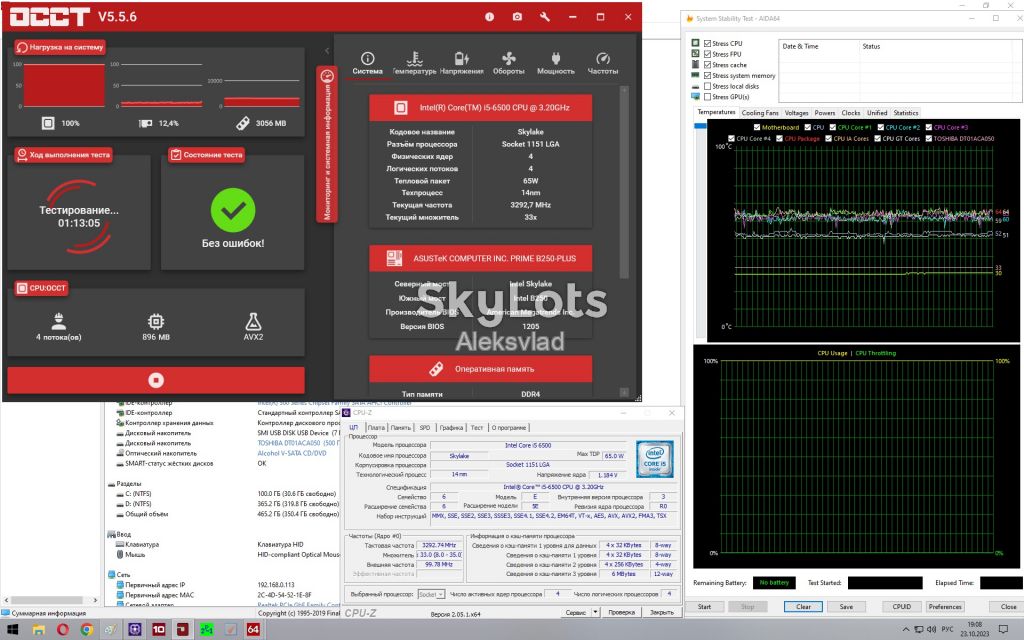Open the CPU-Z Память tab
The height and width of the screenshot is (640, 1024).
pos(401,428)
